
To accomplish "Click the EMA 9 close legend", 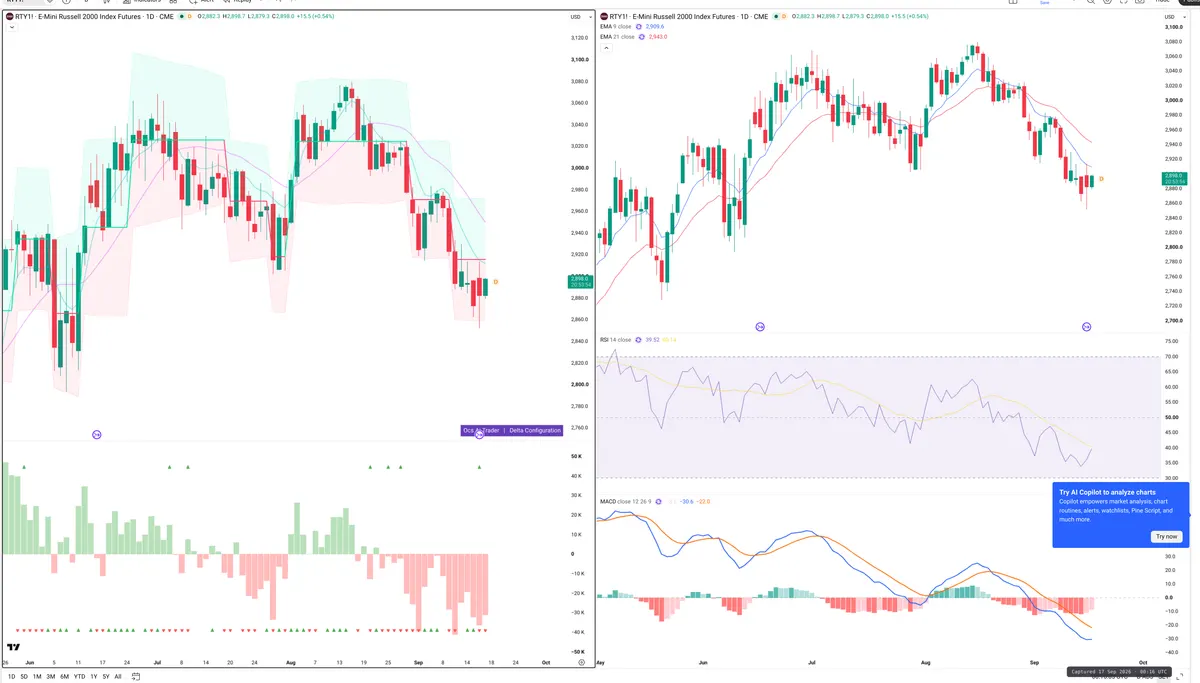I will click(615, 26).
